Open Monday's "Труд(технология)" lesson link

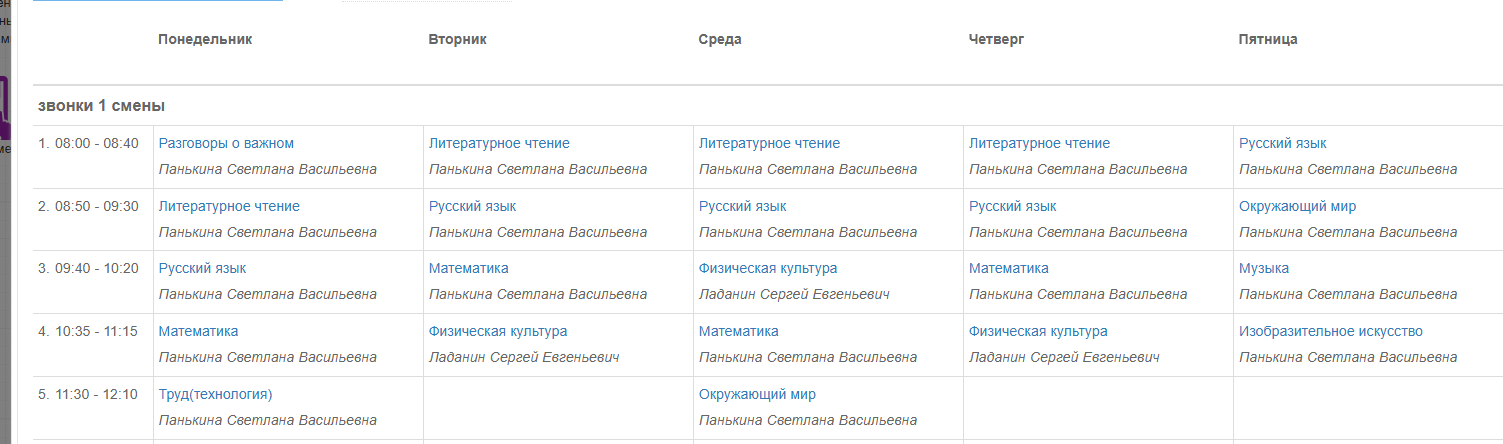click(215, 394)
